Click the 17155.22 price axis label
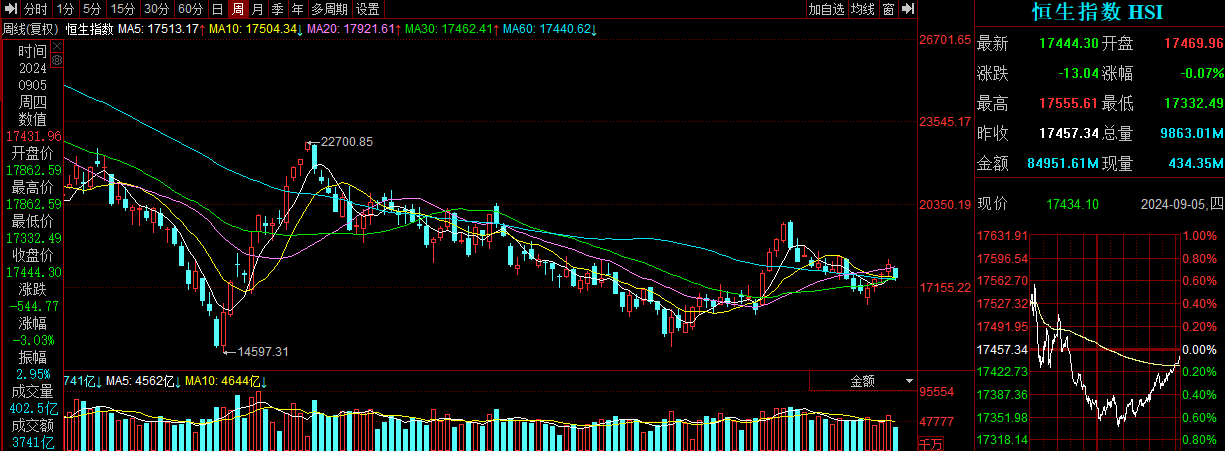Screen dimensions: 1225x451 [945, 288]
